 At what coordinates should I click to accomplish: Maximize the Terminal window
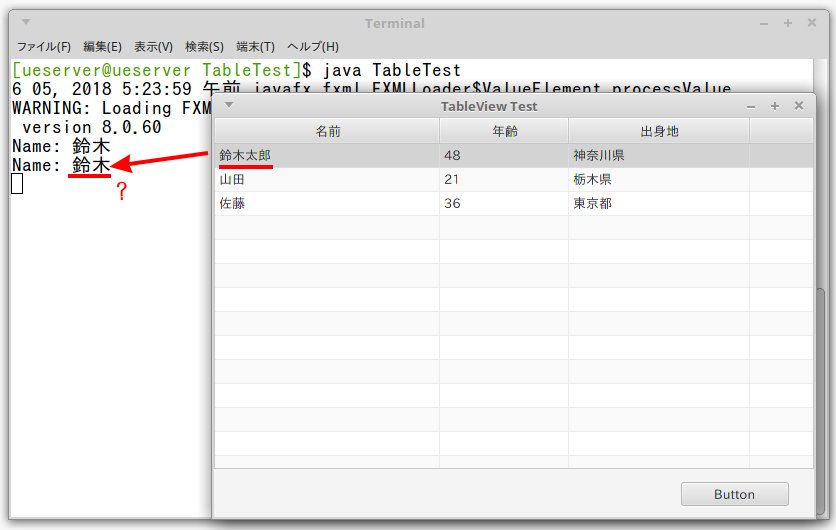click(787, 23)
